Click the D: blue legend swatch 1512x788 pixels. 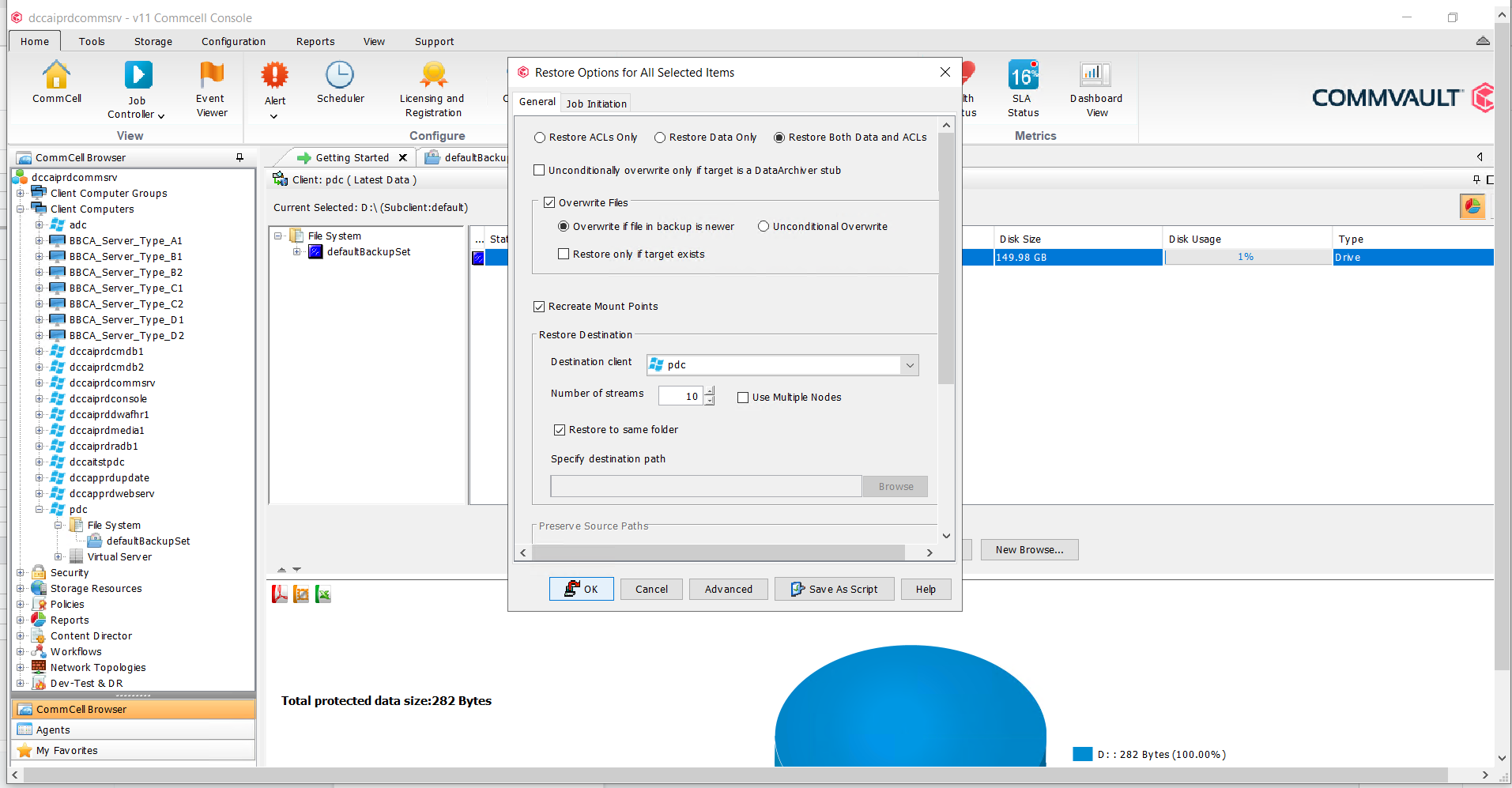coord(1082,754)
